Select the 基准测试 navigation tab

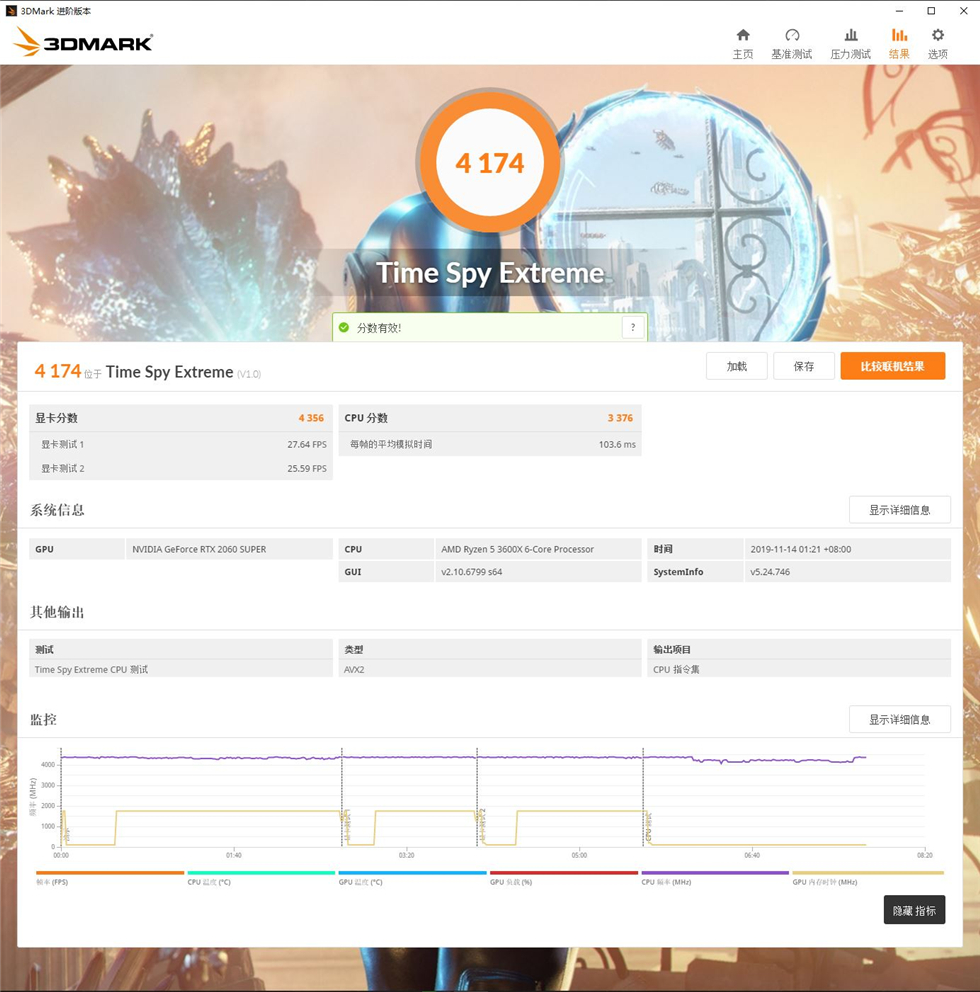tap(792, 45)
